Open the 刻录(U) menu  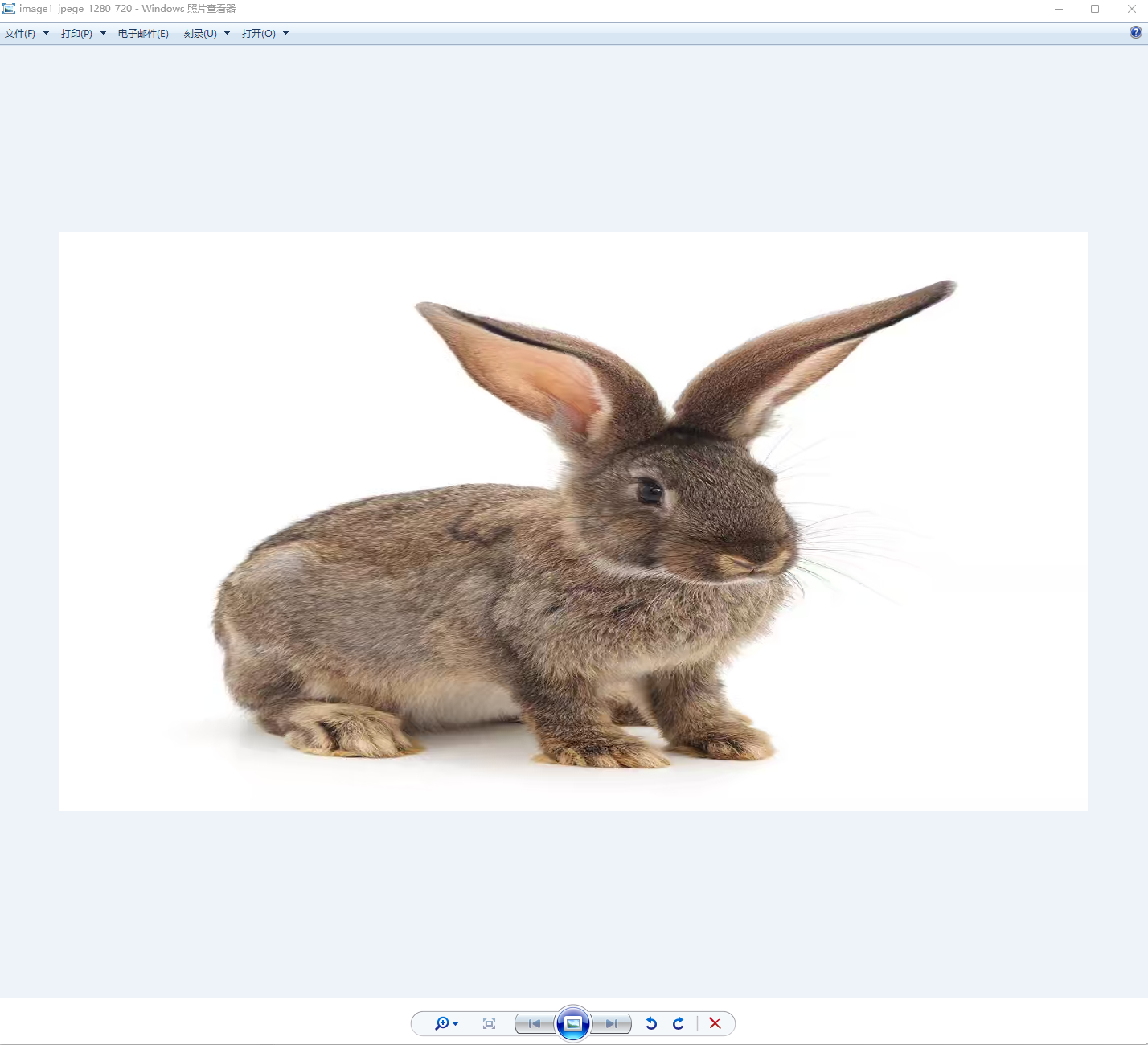(x=200, y=34)
